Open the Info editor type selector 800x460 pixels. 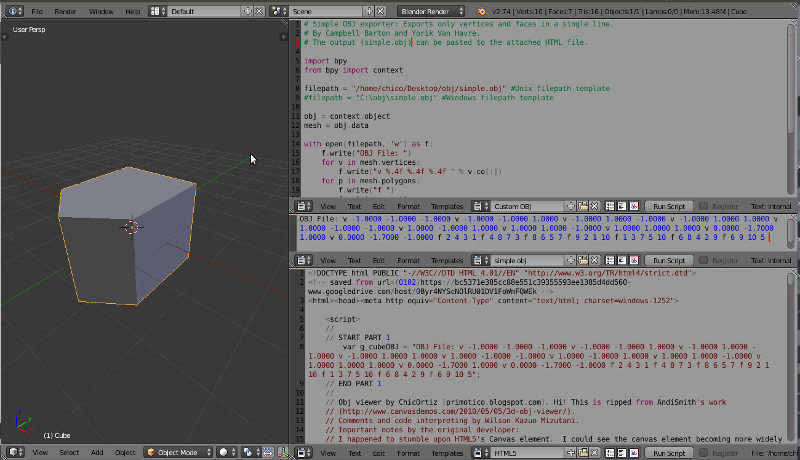pyautogui.click(x=14, y=11)
